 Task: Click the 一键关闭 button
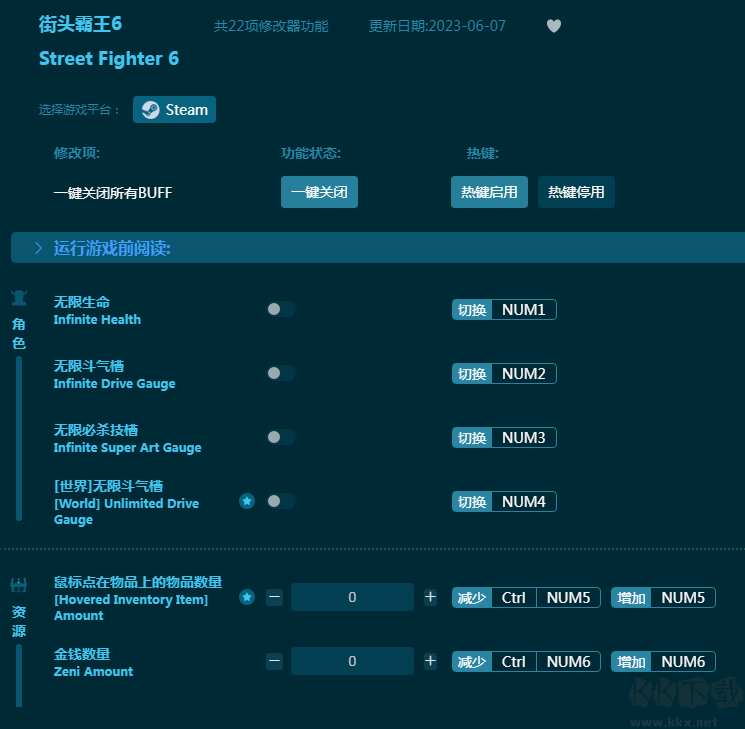319,192
